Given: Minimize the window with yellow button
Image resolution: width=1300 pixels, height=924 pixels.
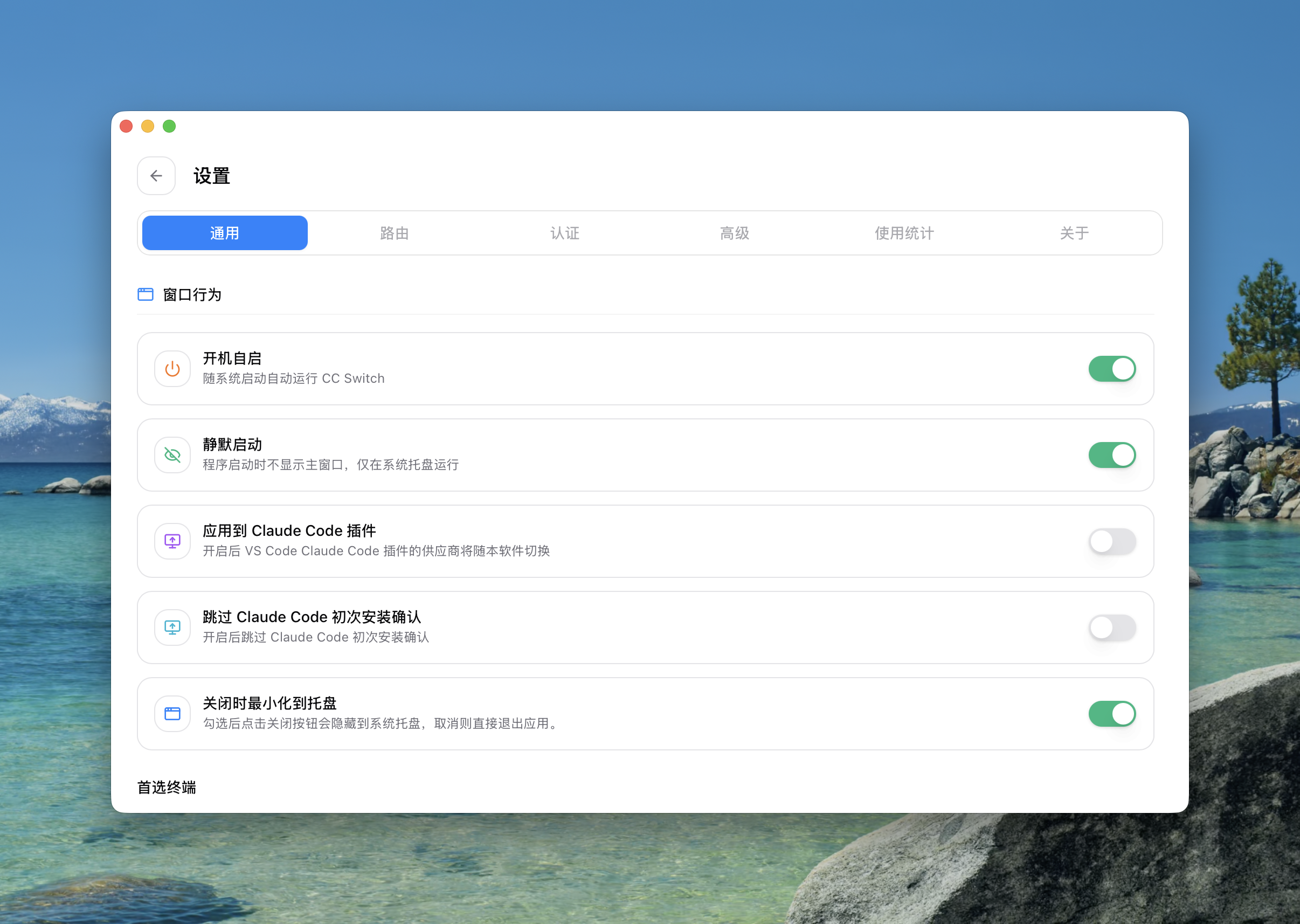Looking at the screenshot, I should coord(148,126).
